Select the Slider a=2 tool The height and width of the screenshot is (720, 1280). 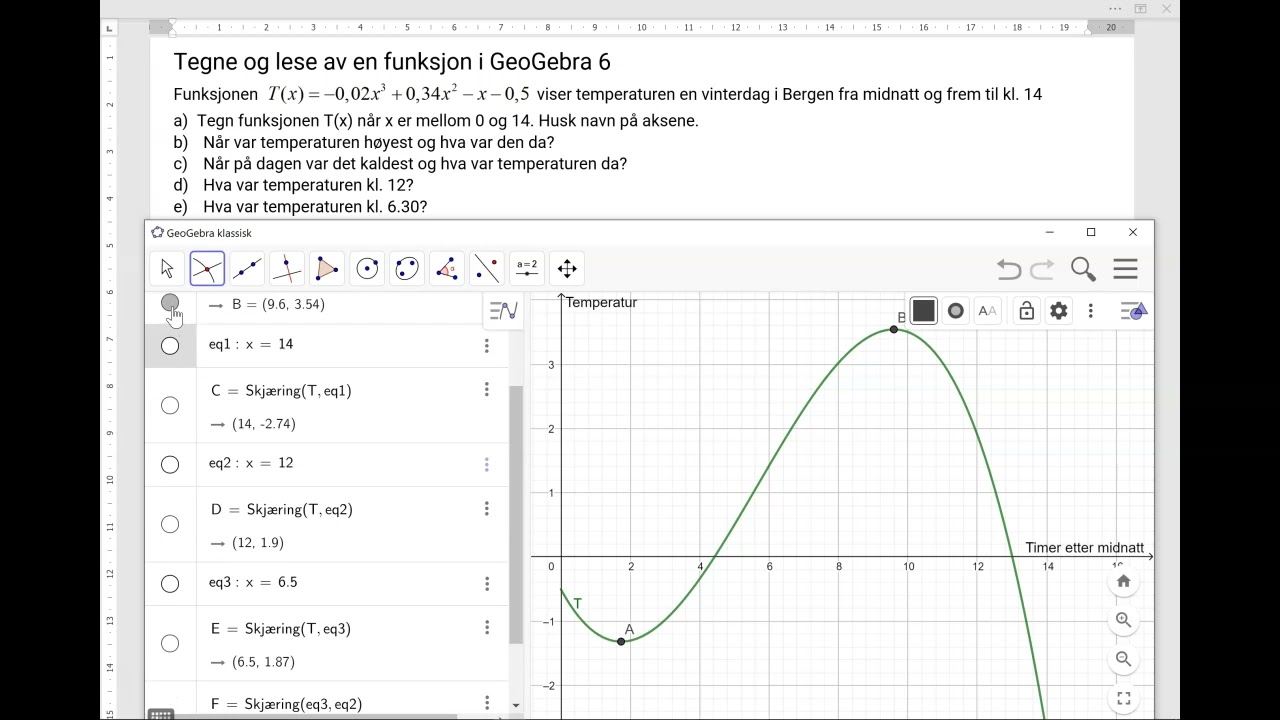coord(527,268)
